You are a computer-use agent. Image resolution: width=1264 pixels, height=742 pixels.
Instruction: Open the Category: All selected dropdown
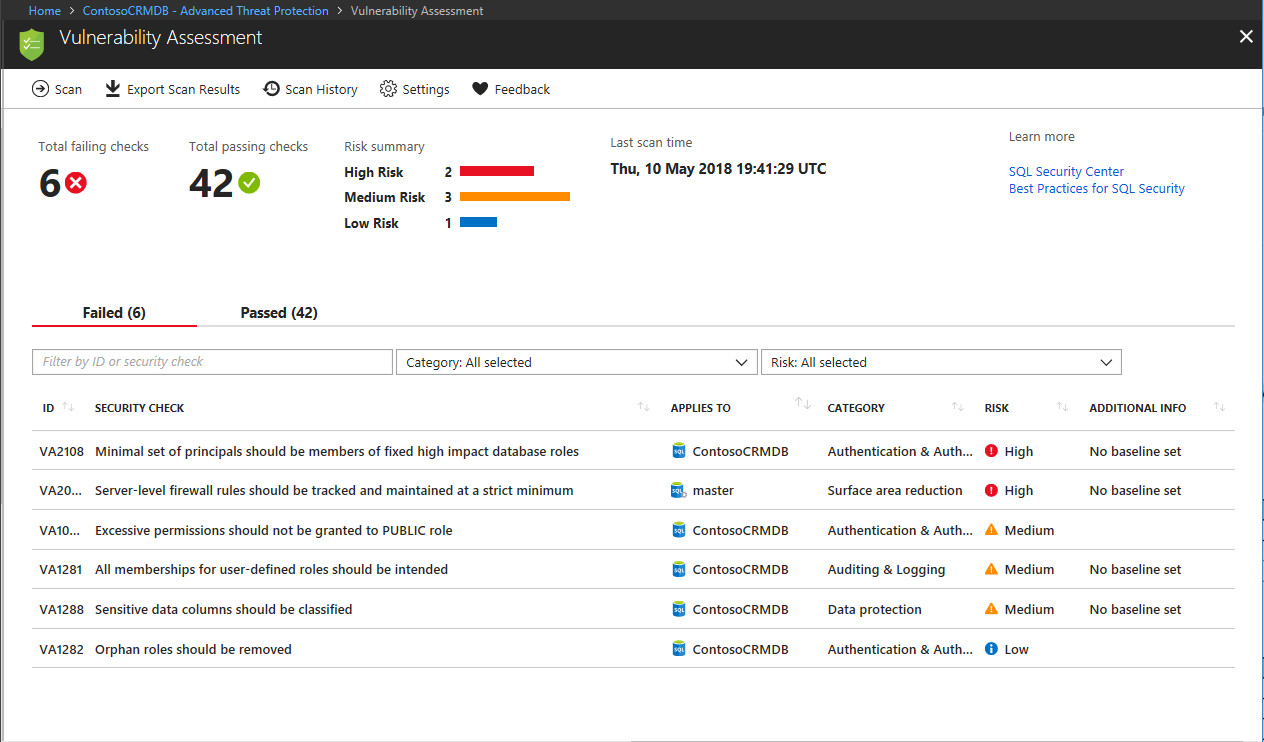tap(576, 362)
